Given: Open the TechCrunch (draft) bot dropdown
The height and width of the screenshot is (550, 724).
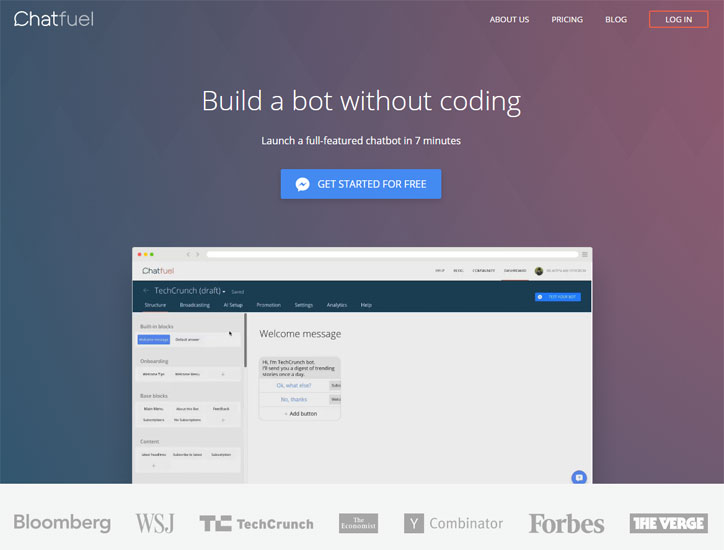Looking at the screenshot, I should [x=190, y=290].
